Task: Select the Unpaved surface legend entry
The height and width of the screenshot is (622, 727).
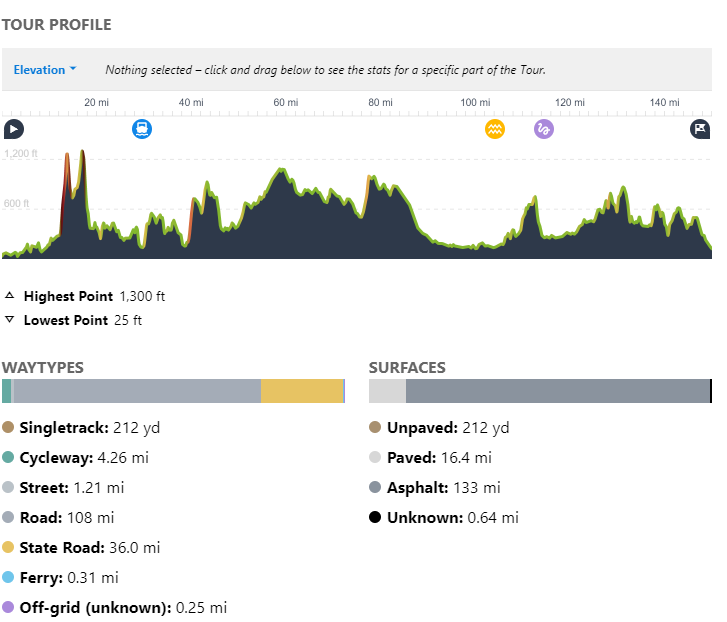Action: (x=439, y=428)
